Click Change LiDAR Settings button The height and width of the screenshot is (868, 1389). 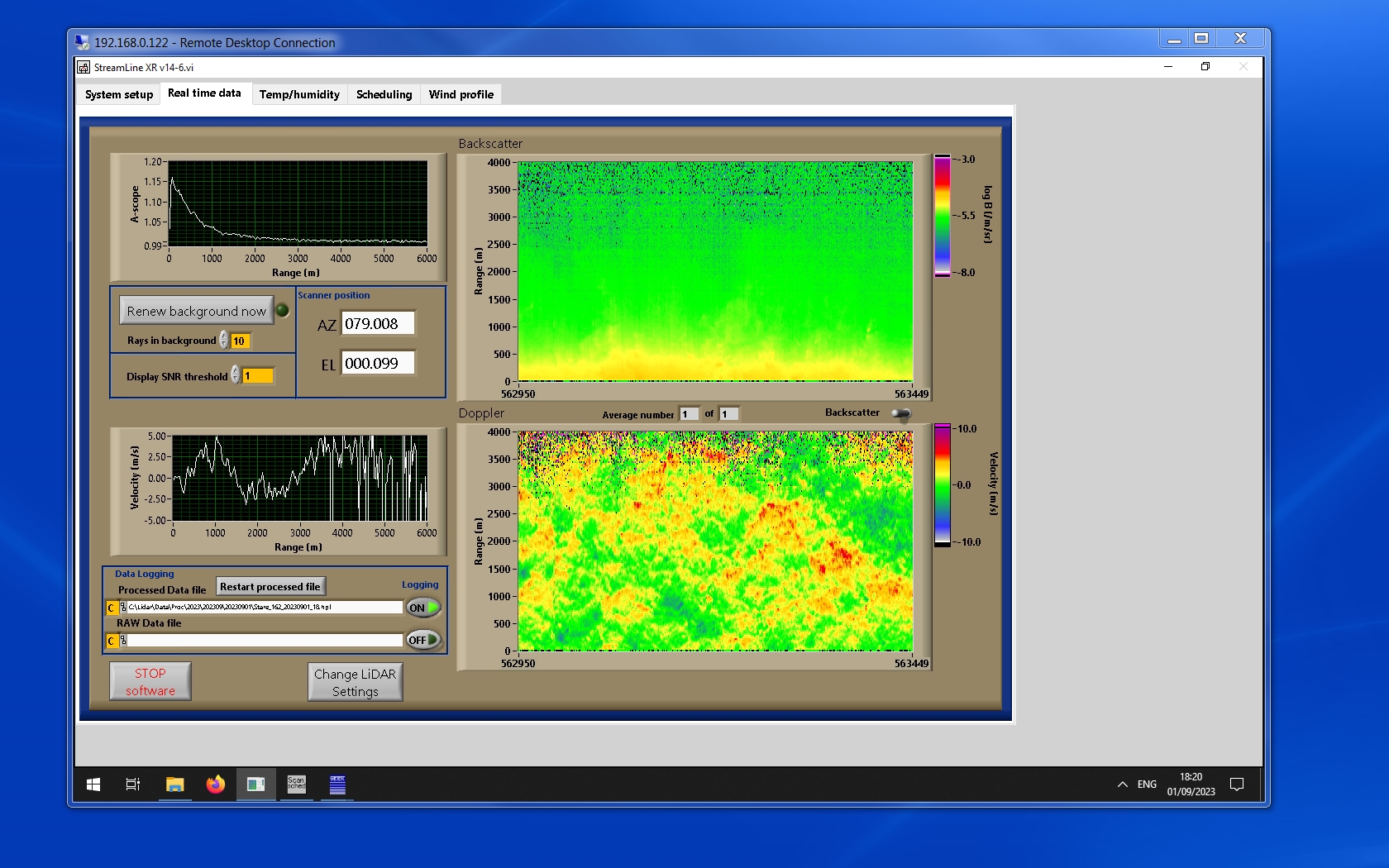pyautogui.click(x=355, y=683)
